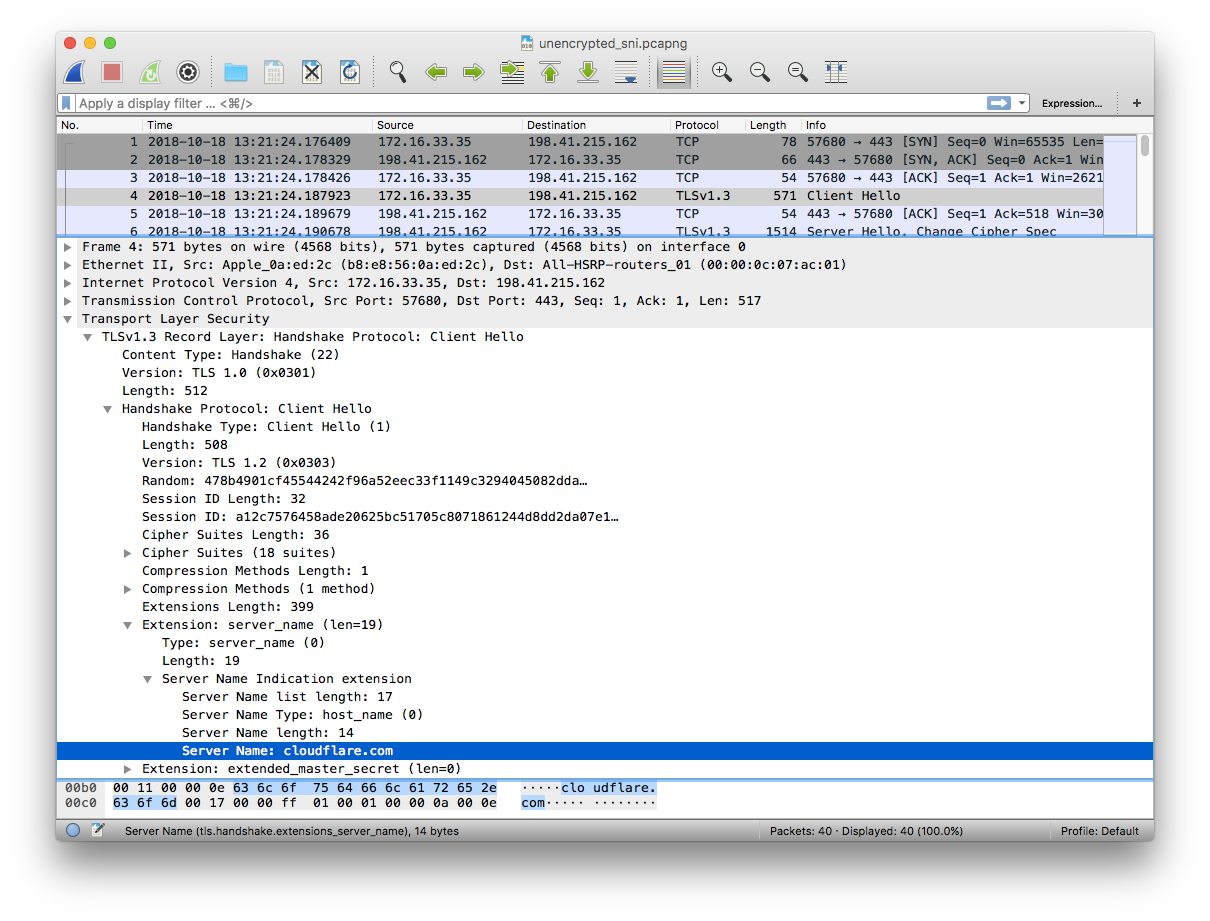
Task: Zoom out main window text
Action: tap(760, 72)
